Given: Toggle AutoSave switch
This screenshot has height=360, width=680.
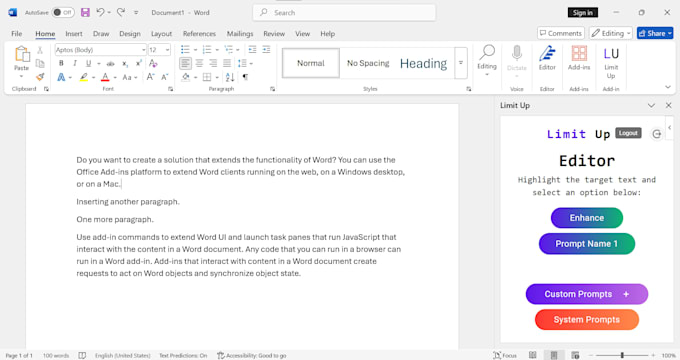Looking at the screenshot, I should click(x=63, y=13).
